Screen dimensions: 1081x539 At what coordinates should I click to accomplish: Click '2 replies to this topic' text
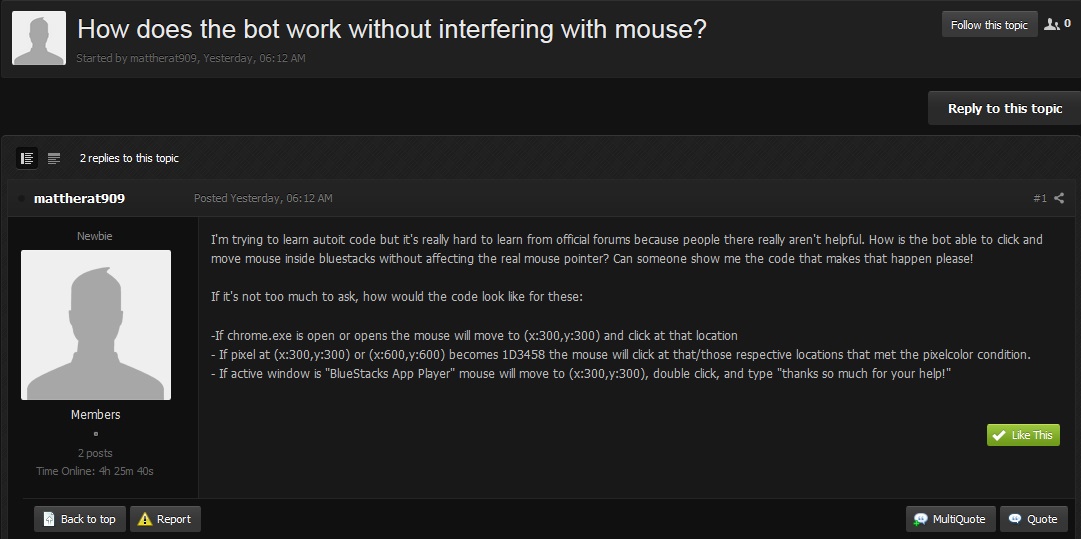tap(129, 158)
